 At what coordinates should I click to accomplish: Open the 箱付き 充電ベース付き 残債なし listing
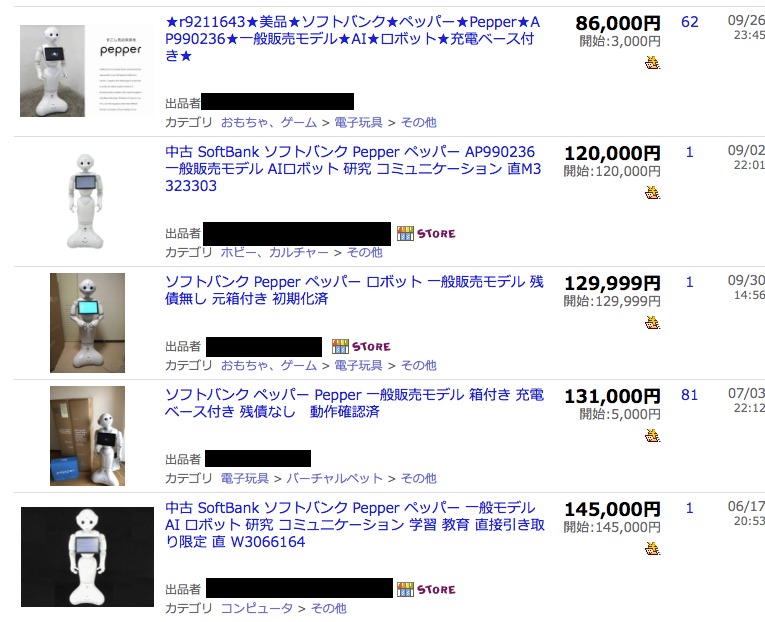click(354, 402)
